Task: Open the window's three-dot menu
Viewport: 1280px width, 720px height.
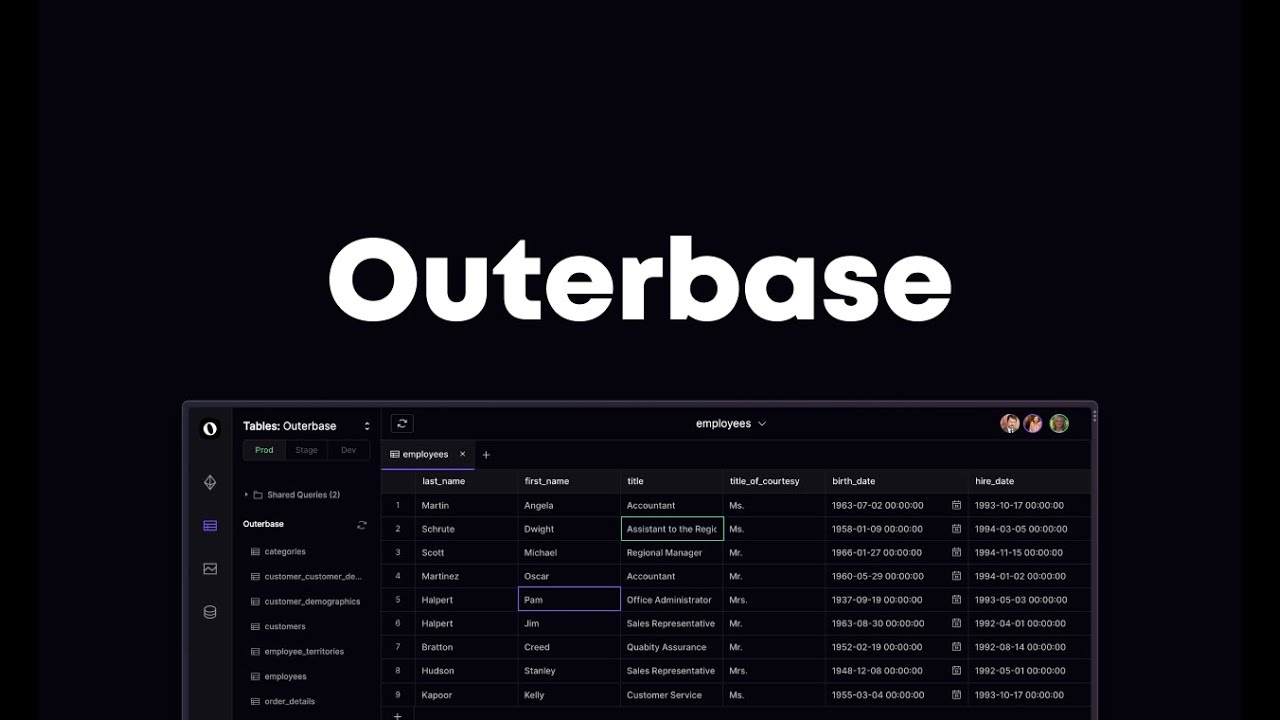Action: 1095,416
